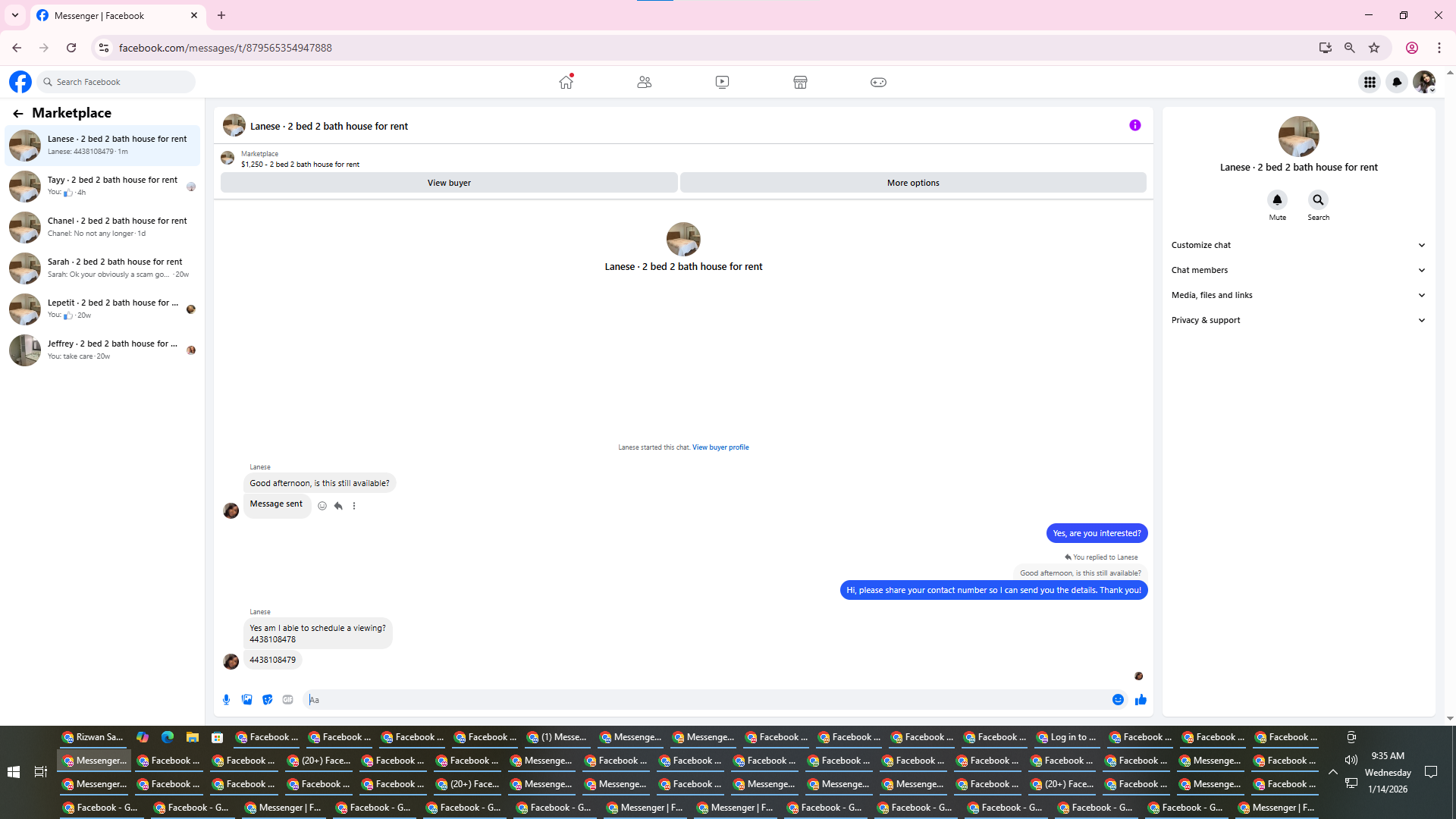The image size is (1456, 819).
Task: Go to the Facebook Home tab
Action: click(566, 82)
